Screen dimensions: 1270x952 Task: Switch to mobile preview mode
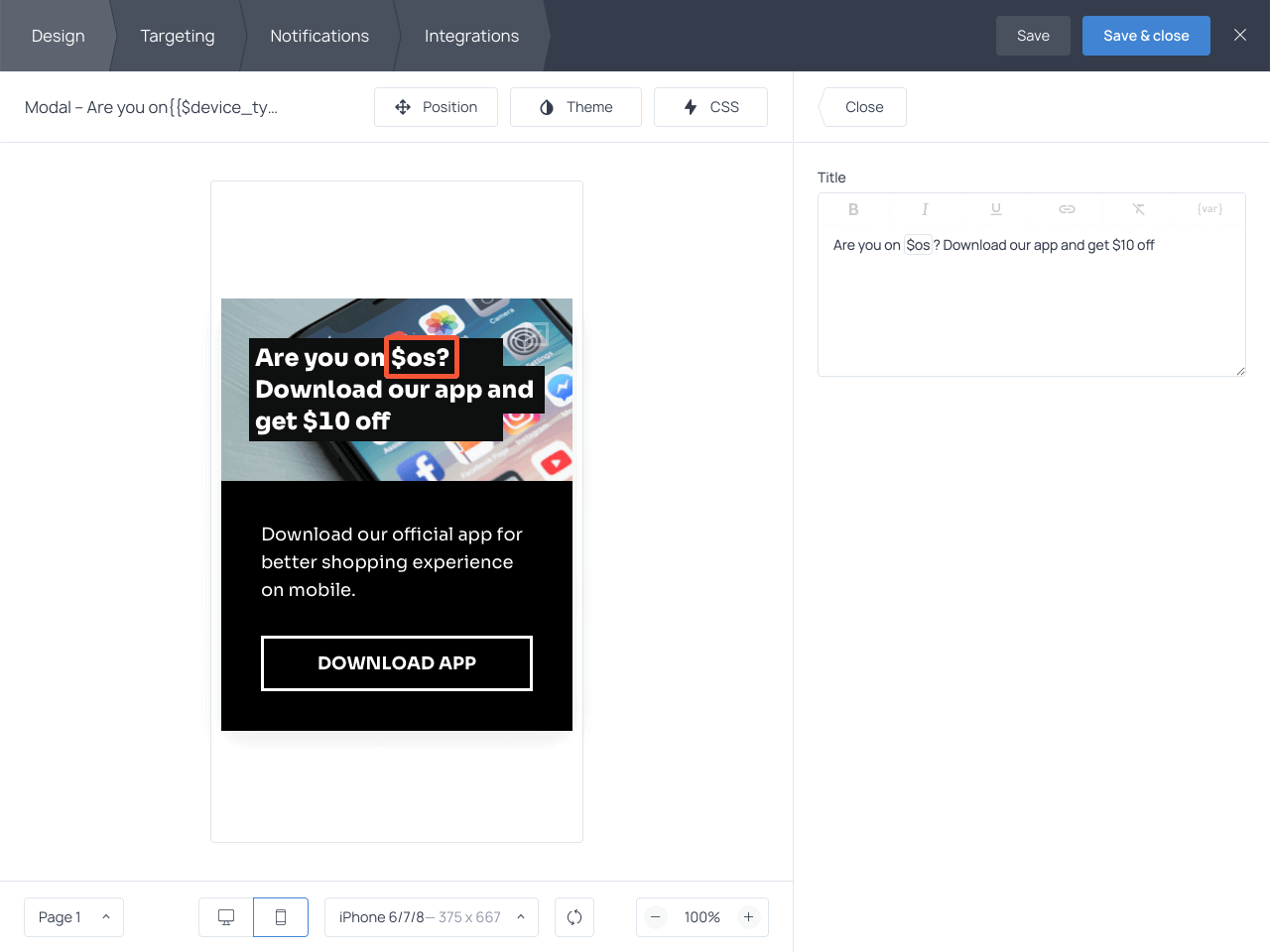pyautogui.click(x=281, y=917)
